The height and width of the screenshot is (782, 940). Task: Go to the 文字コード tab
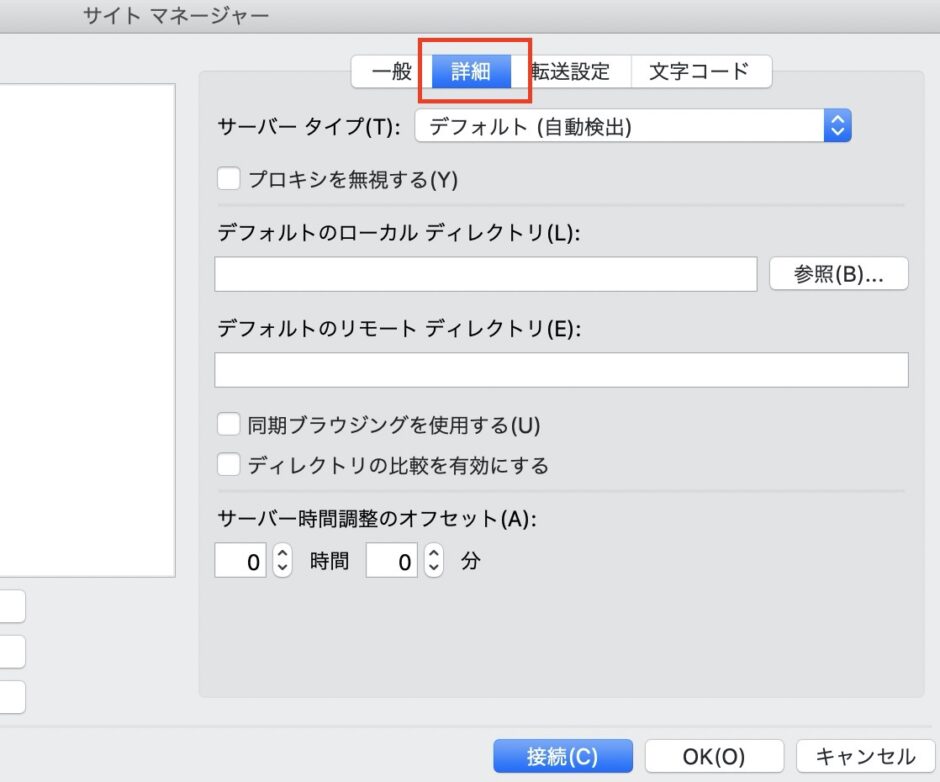click(x=699, y=72)
